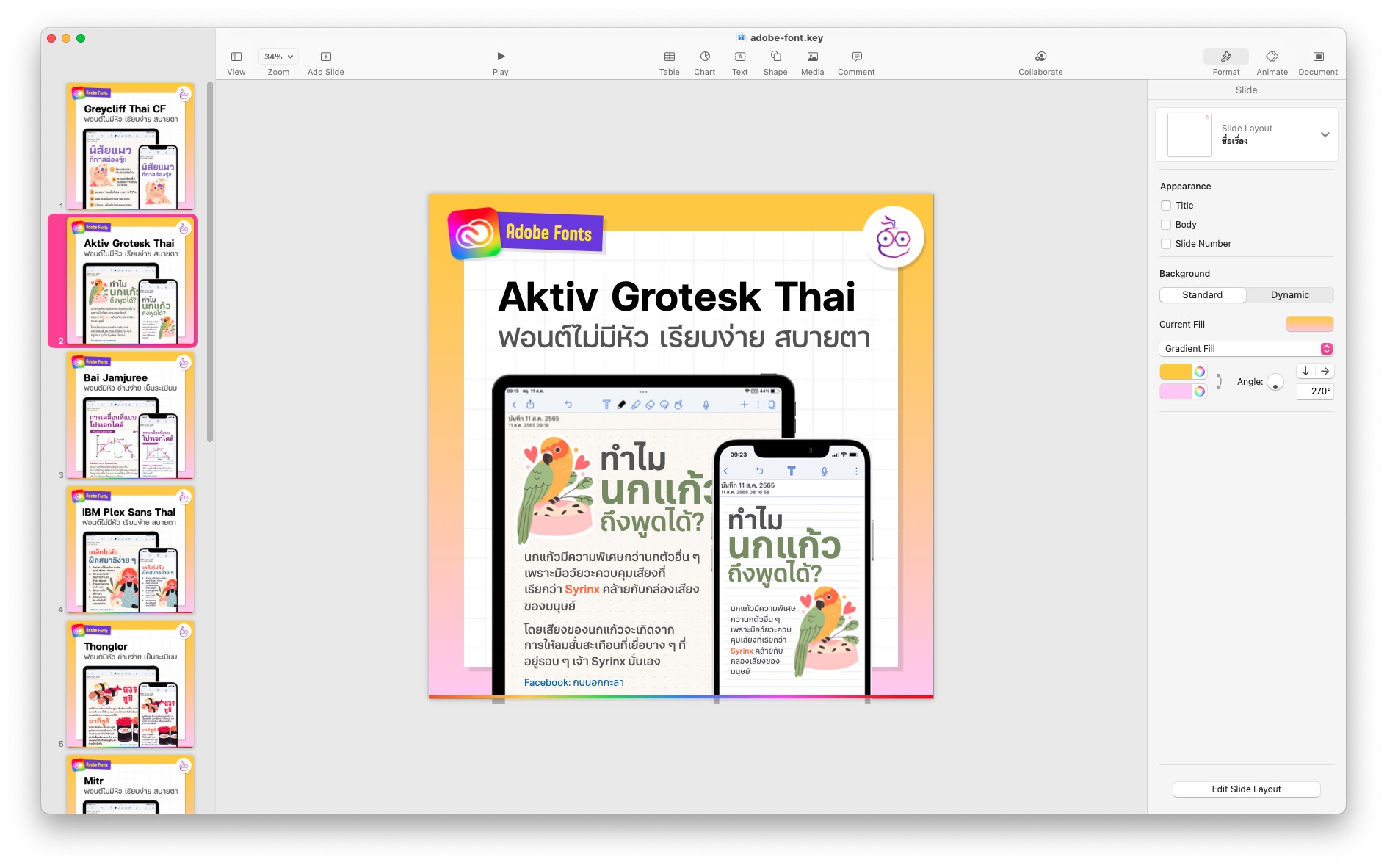Switch to the Dynamic background tab
1387x868 pixels.
click(x=1289, y=295)
